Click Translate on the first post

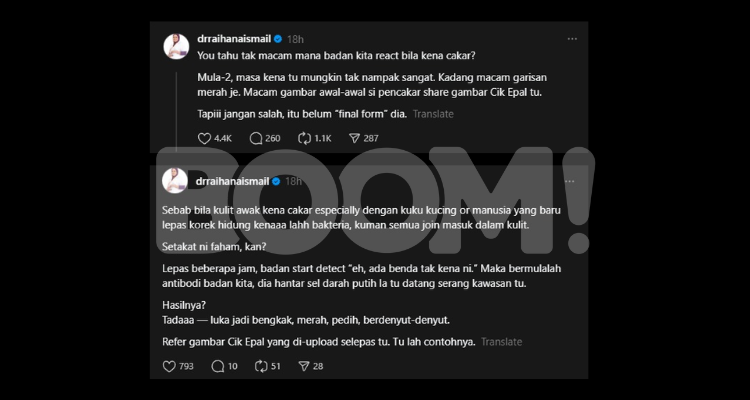click(433, 114)
